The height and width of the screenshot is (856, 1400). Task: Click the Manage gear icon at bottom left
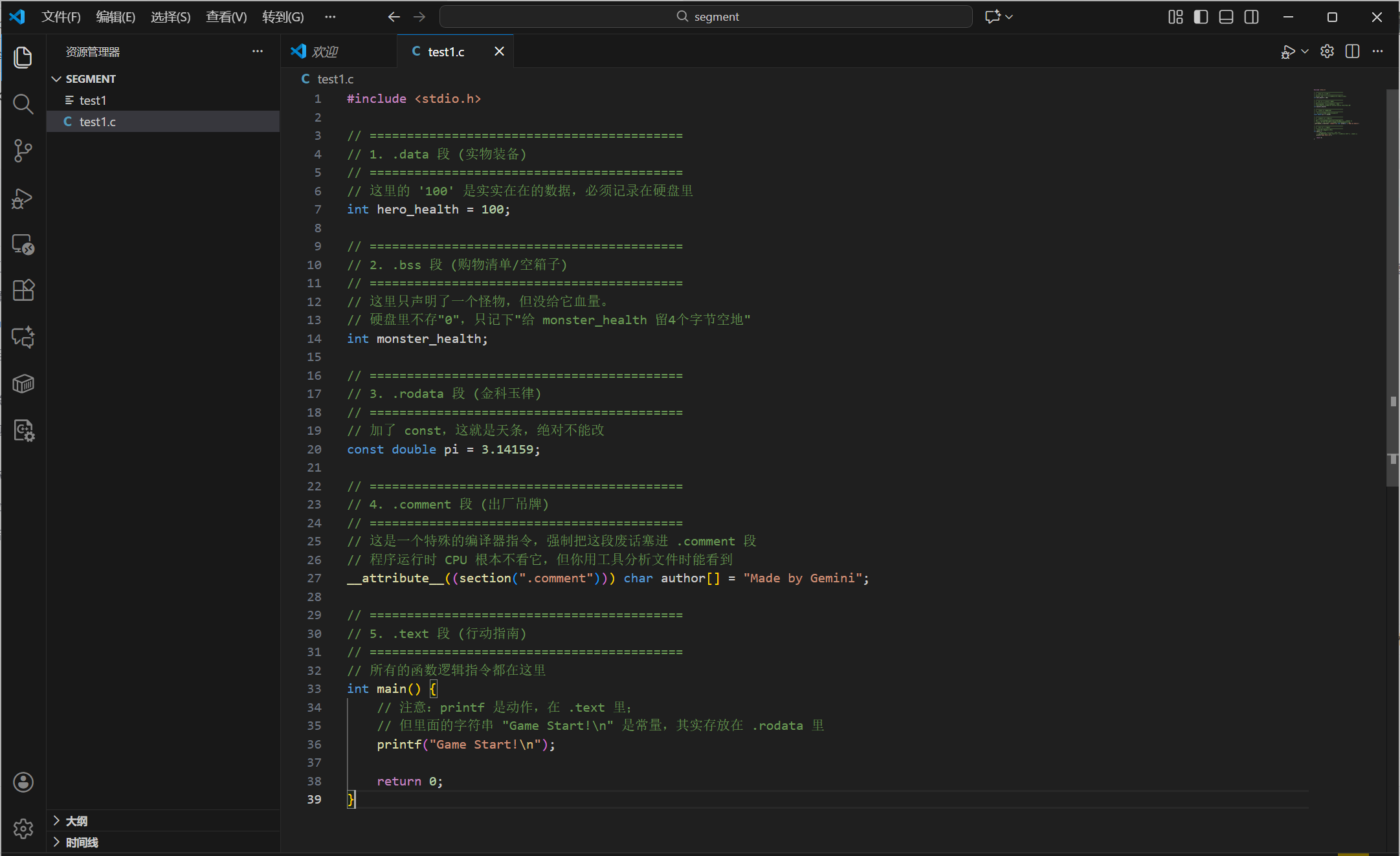(x=23, y=828)
